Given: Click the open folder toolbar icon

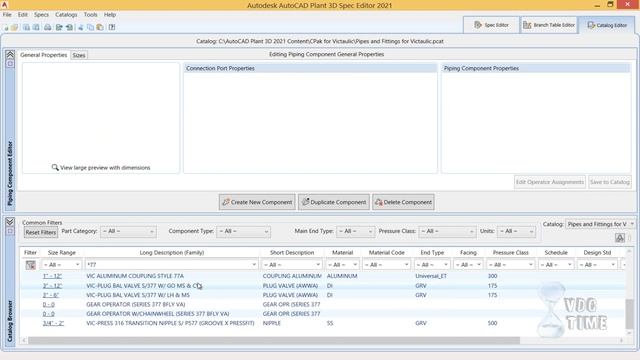Looking at the screenshot, I should tap(14, 27).
